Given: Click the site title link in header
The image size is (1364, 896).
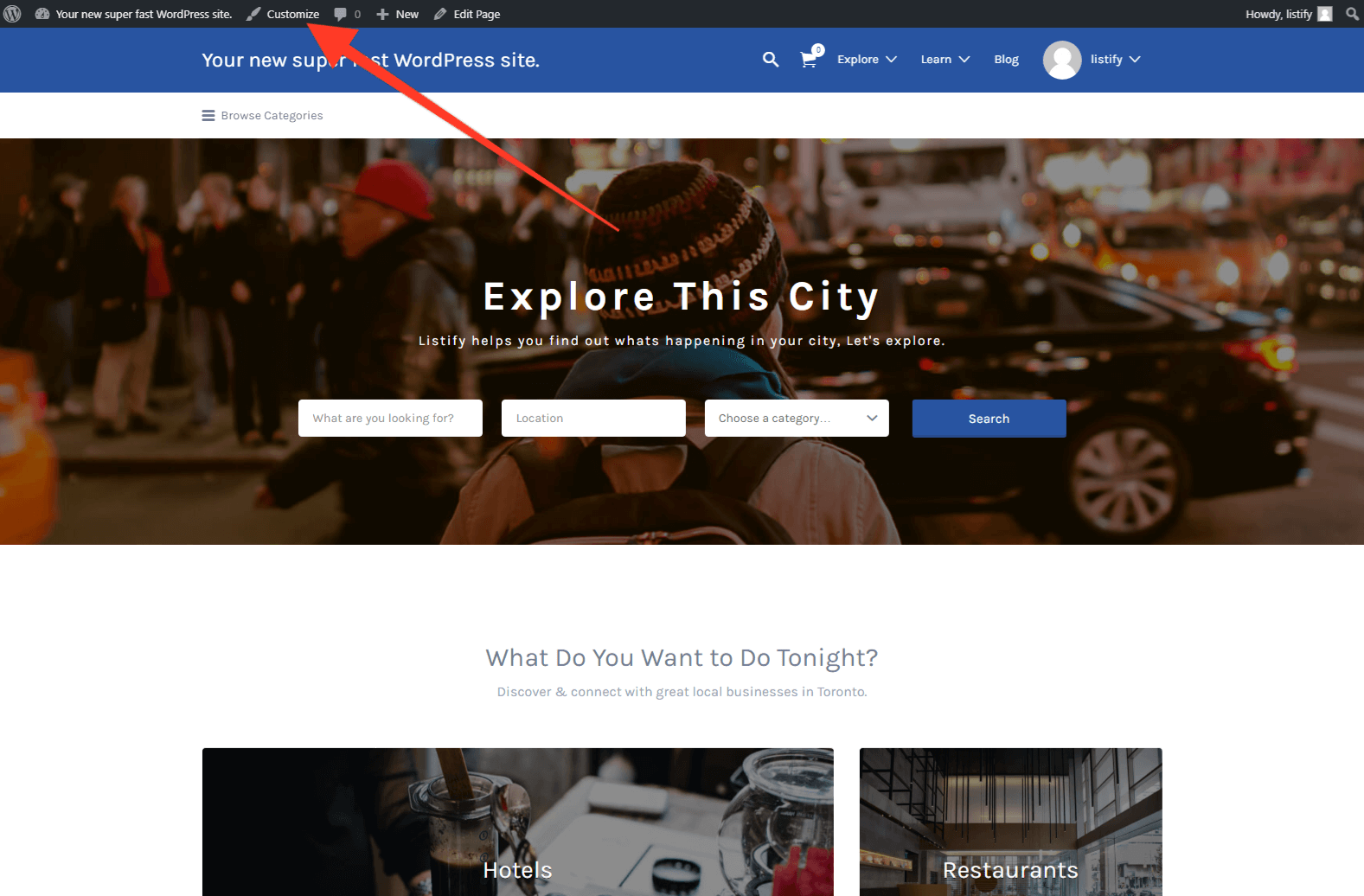Looking at the screenshot, I should click(x=370, y=60).
